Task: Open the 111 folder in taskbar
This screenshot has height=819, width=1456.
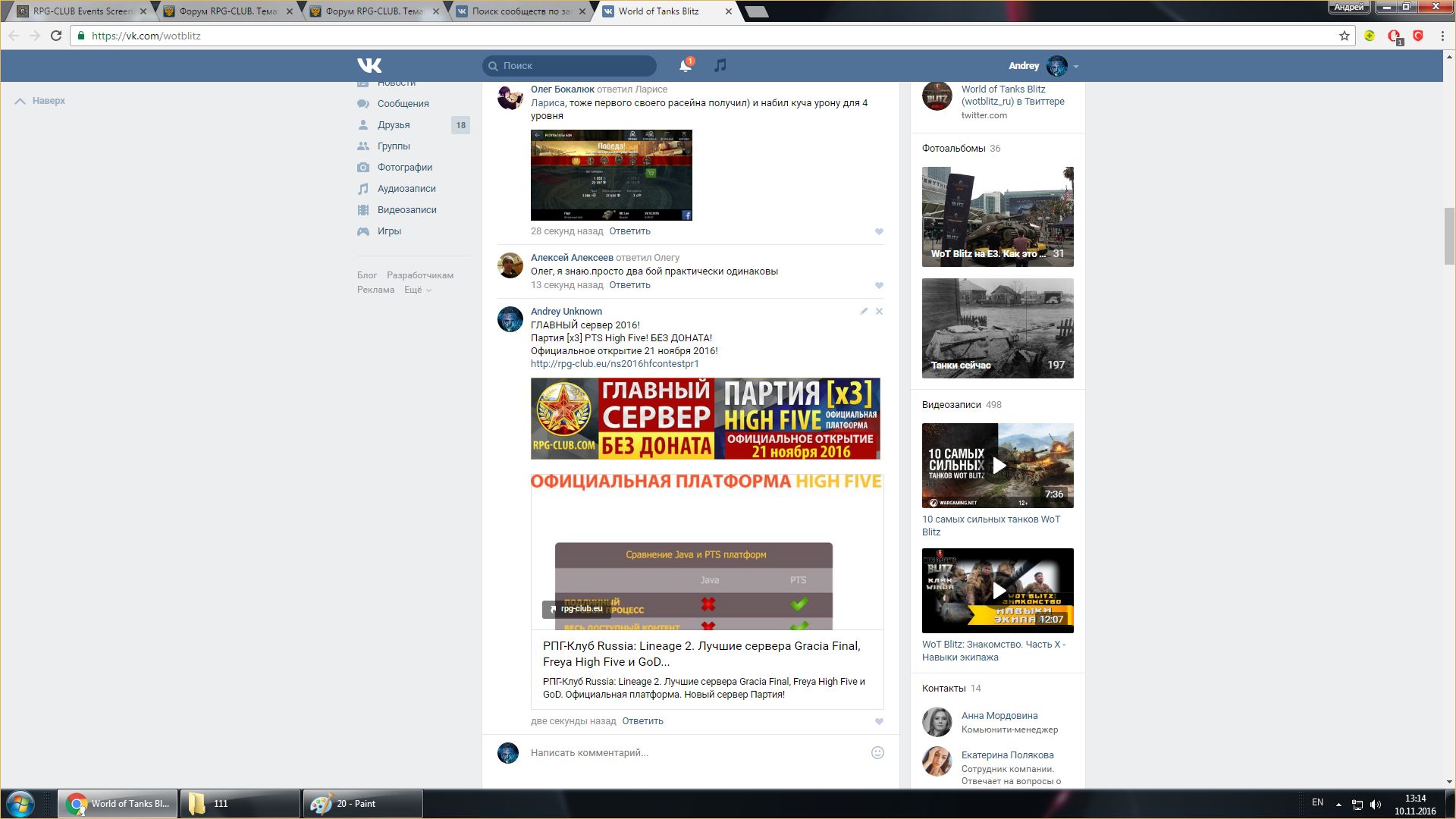Action: tap(240, 804)
